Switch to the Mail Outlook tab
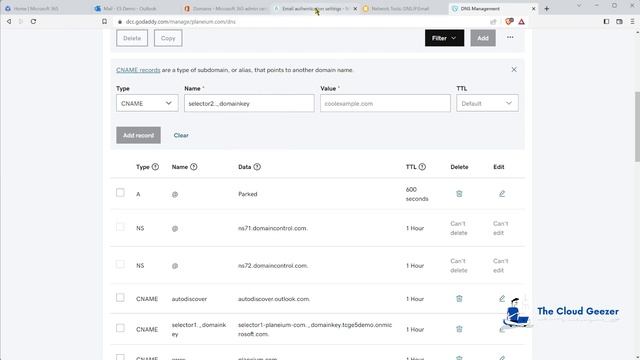The height and width of the screenshot is (360, 640). (x=130, y=9)
